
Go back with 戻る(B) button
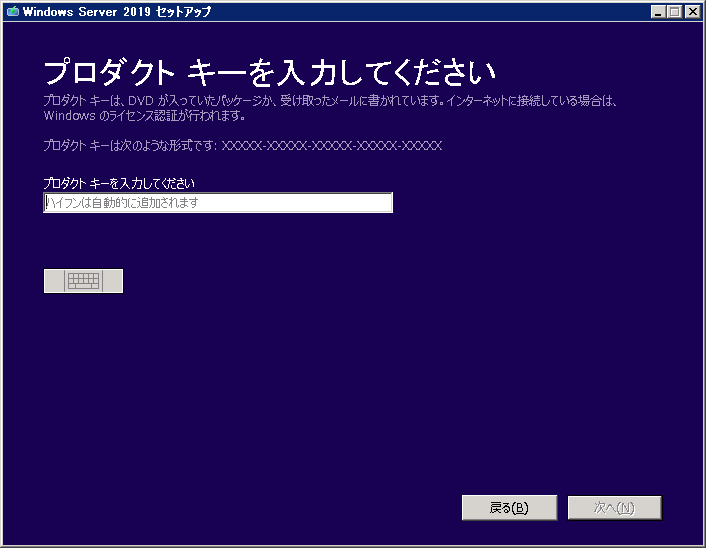(510, 508)
